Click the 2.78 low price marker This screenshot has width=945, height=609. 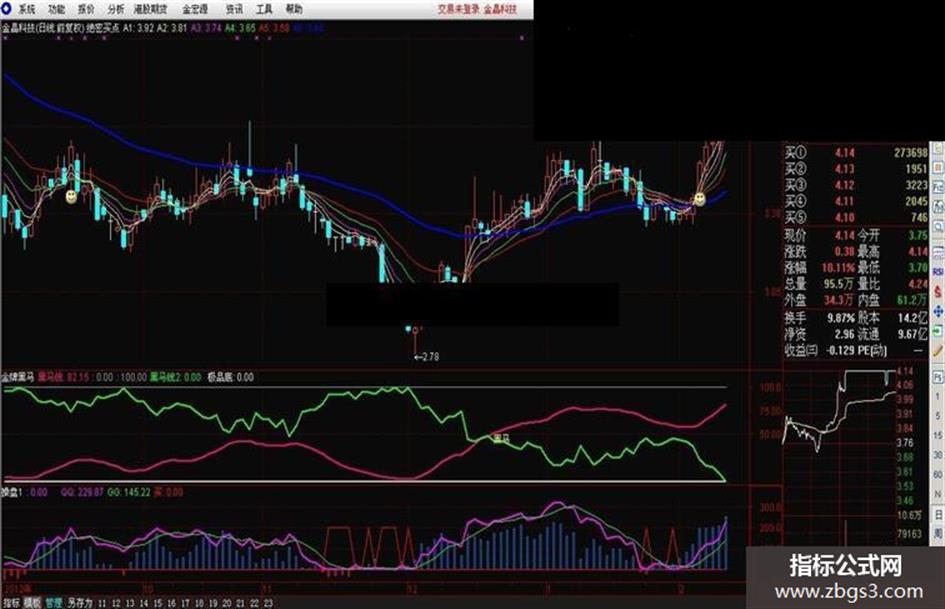426,356
